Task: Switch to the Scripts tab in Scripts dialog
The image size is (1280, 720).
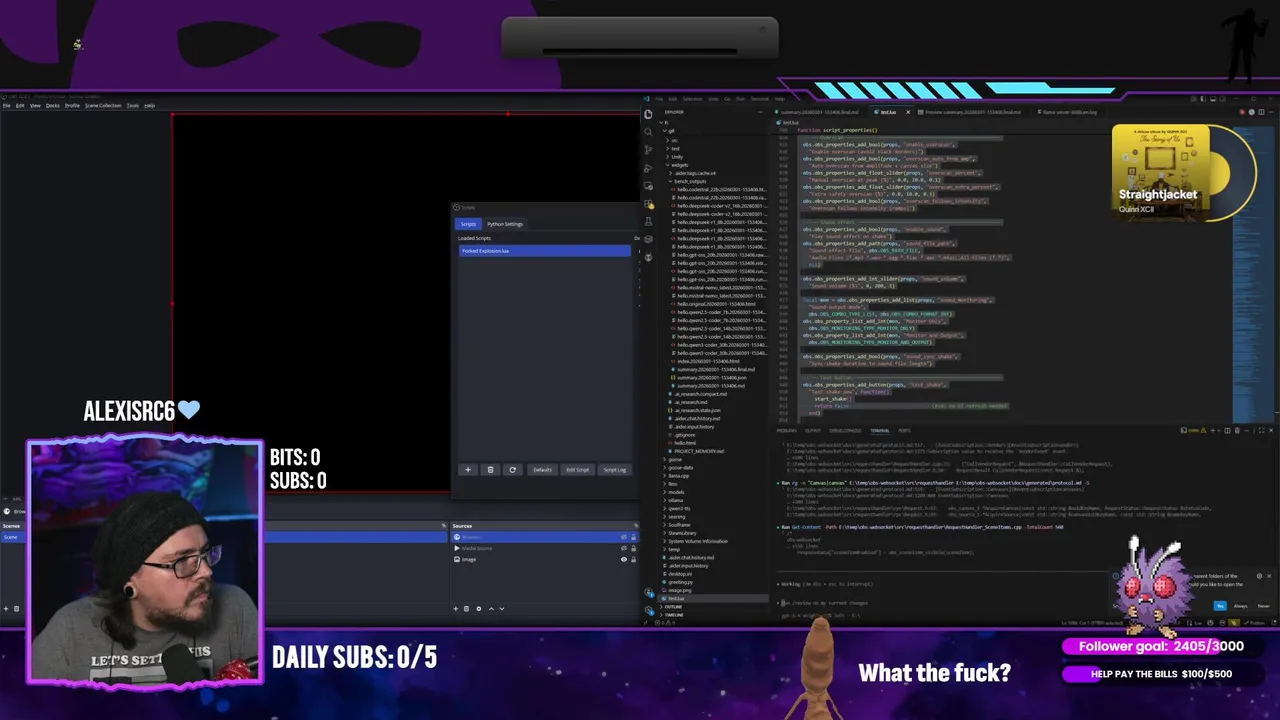Action: point(468,224)
